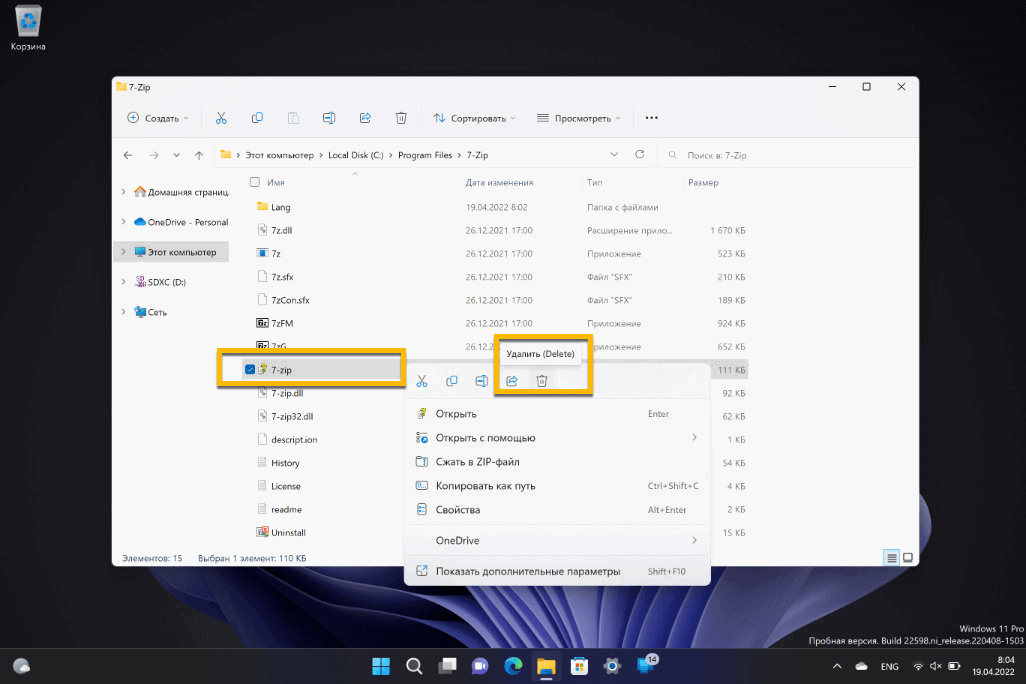Click the Copy icon in the Explorer toolbar
This screenshot has width=1026, height=684.
(257, 118)
